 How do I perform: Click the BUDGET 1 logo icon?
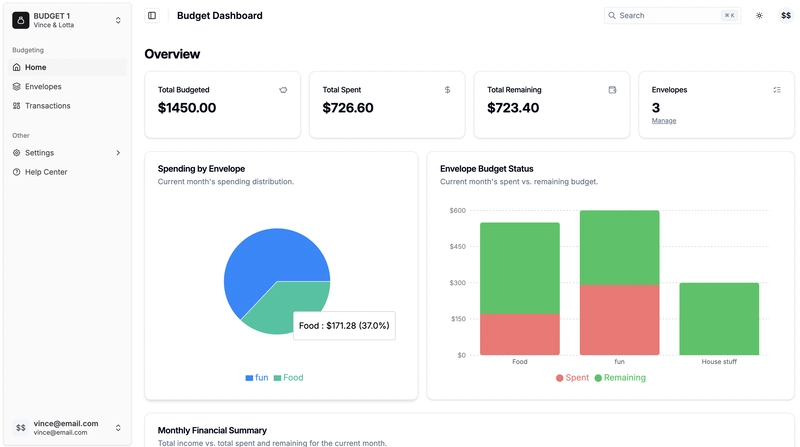[20, 20]
